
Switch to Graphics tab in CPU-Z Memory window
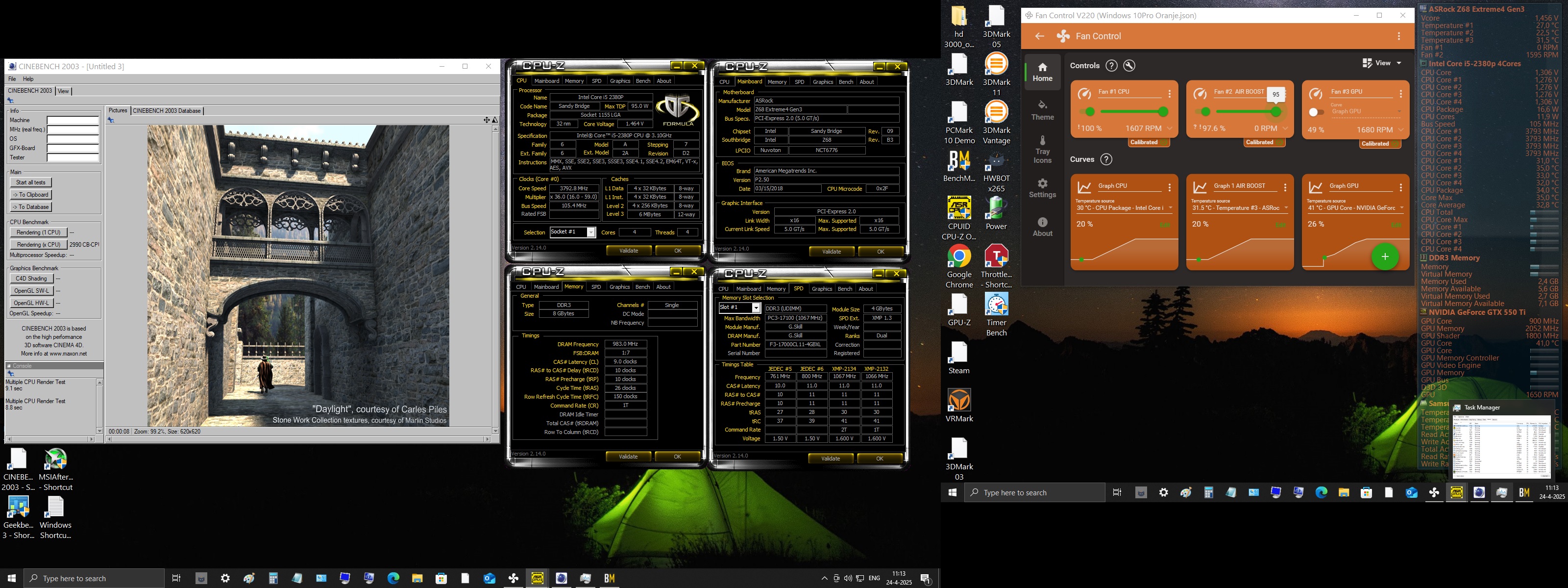coord(619,287)
